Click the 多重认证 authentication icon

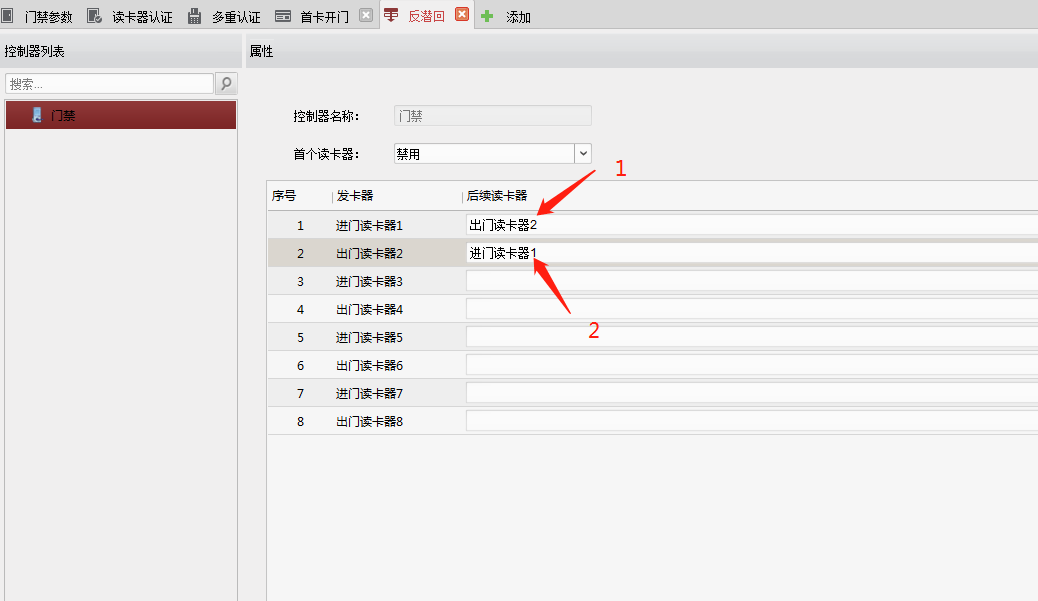pos(192,15)
